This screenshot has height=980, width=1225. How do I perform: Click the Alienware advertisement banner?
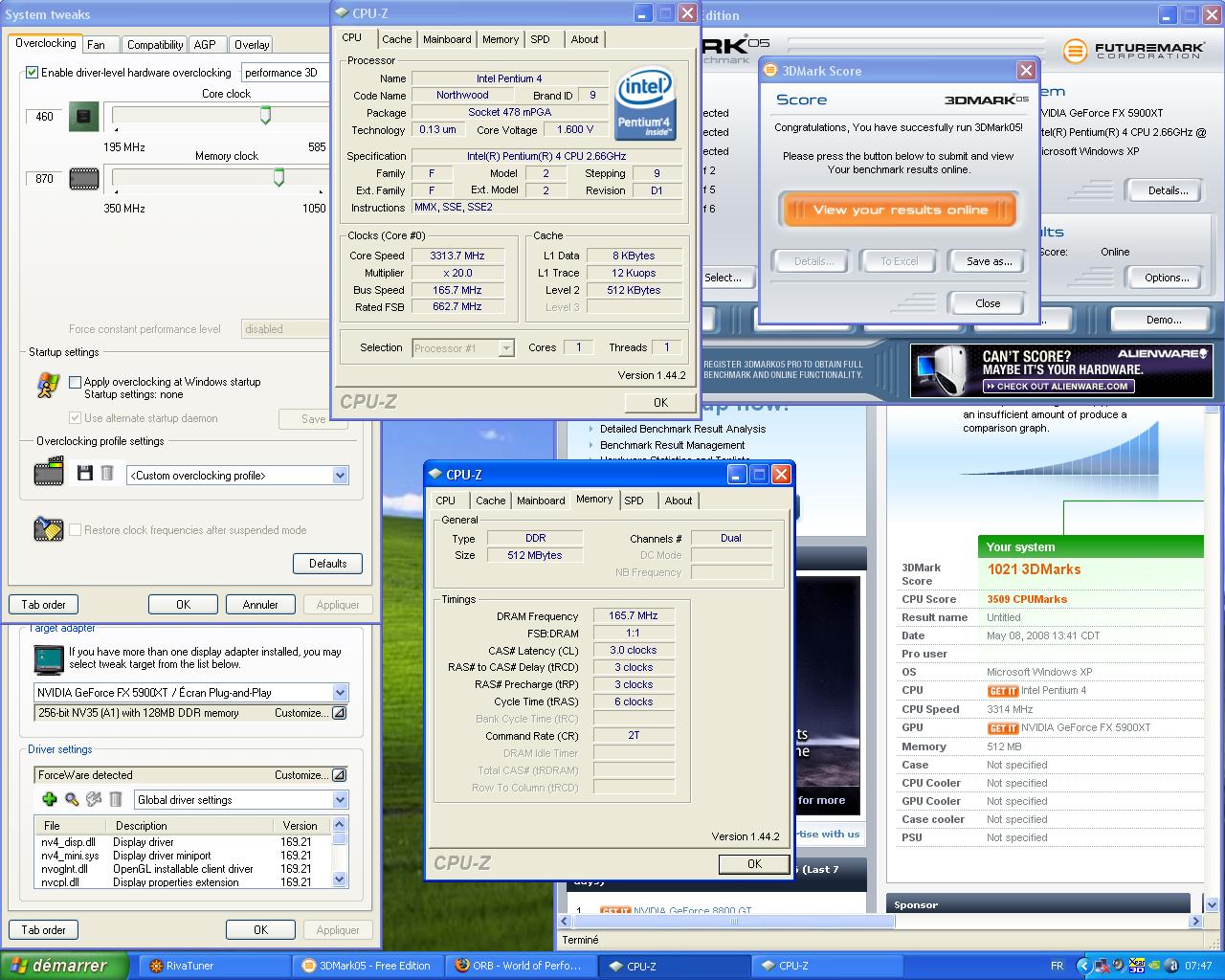click(1061, 370)
